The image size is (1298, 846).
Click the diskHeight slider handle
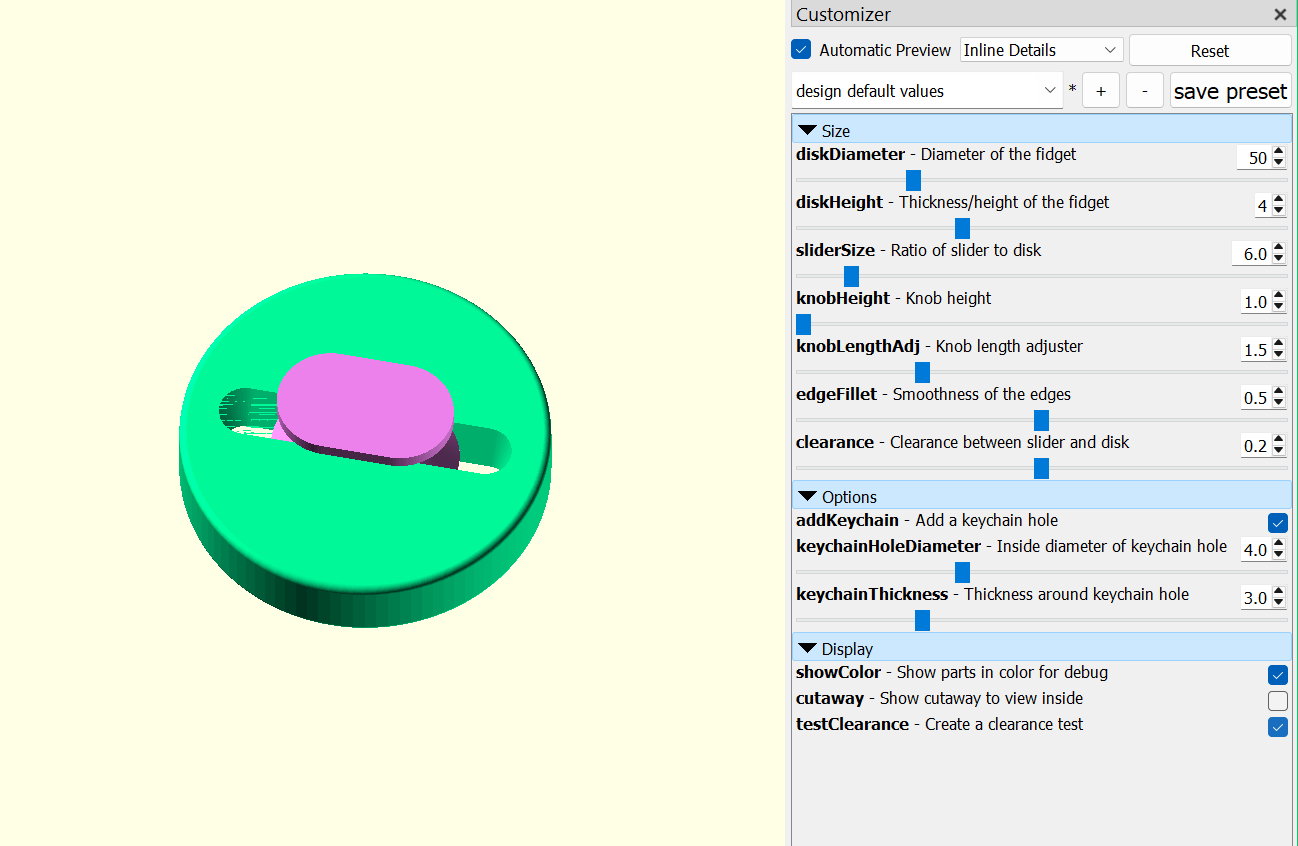962,228
